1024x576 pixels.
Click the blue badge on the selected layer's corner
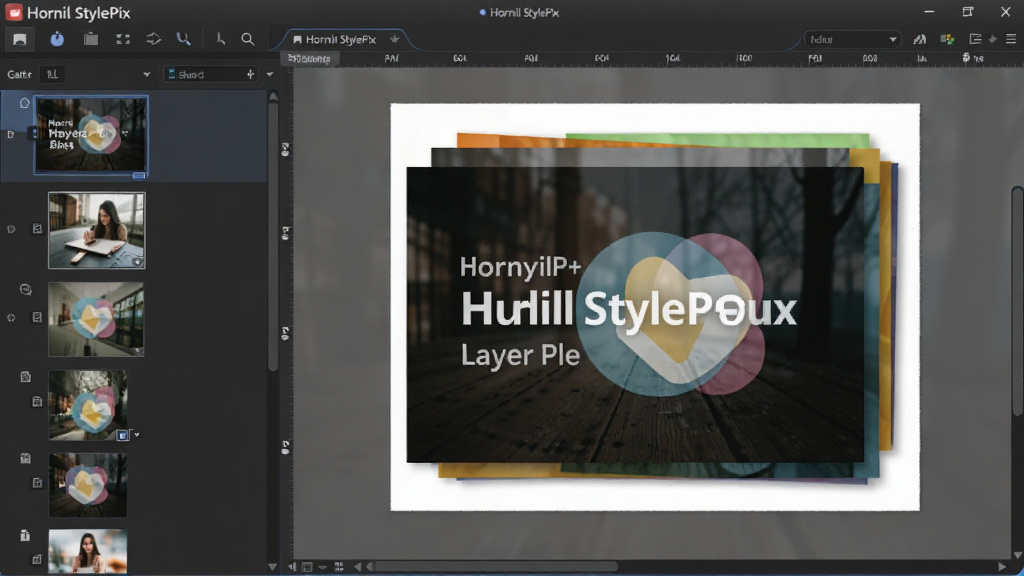(x=138, y=175)
